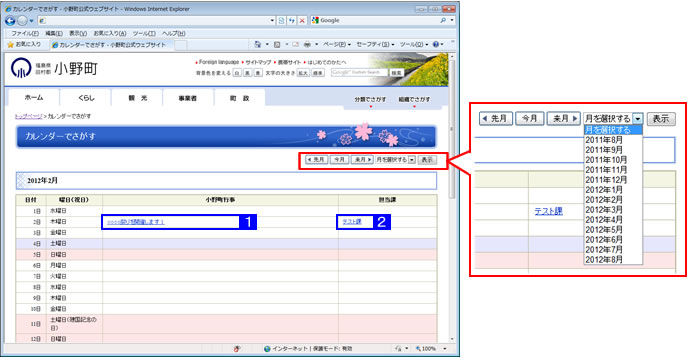Open the ページ(P) command bar menu
691x364 pixels.
coord(337,45)
